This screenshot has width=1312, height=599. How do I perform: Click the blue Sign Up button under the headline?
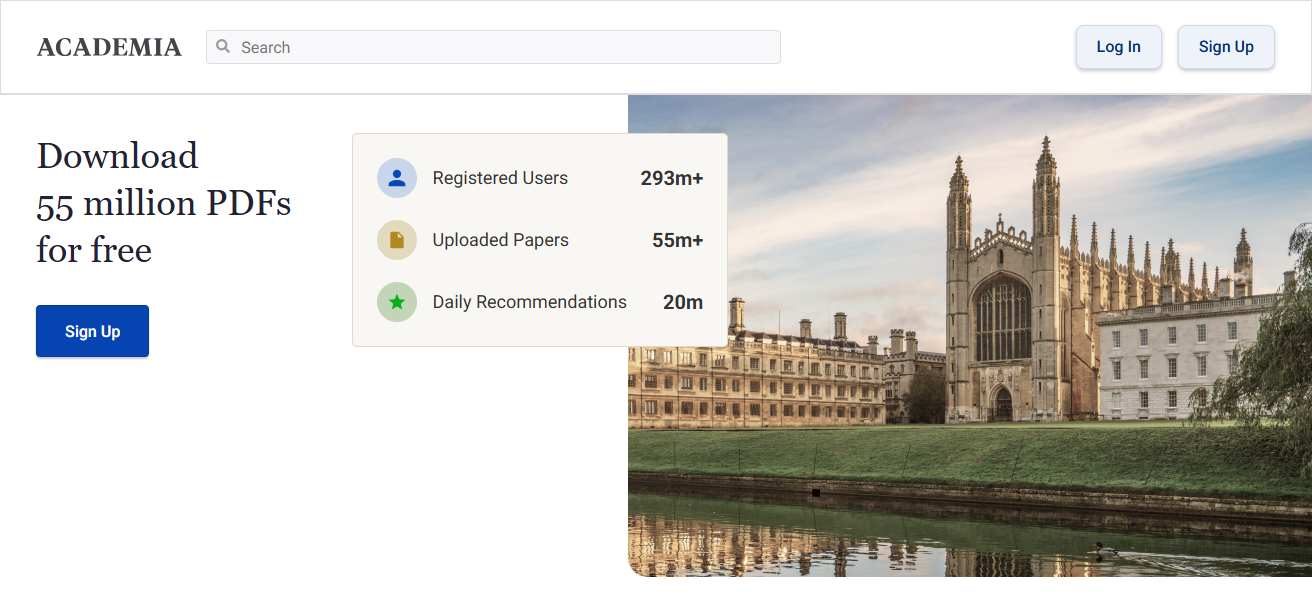[92, 331]
